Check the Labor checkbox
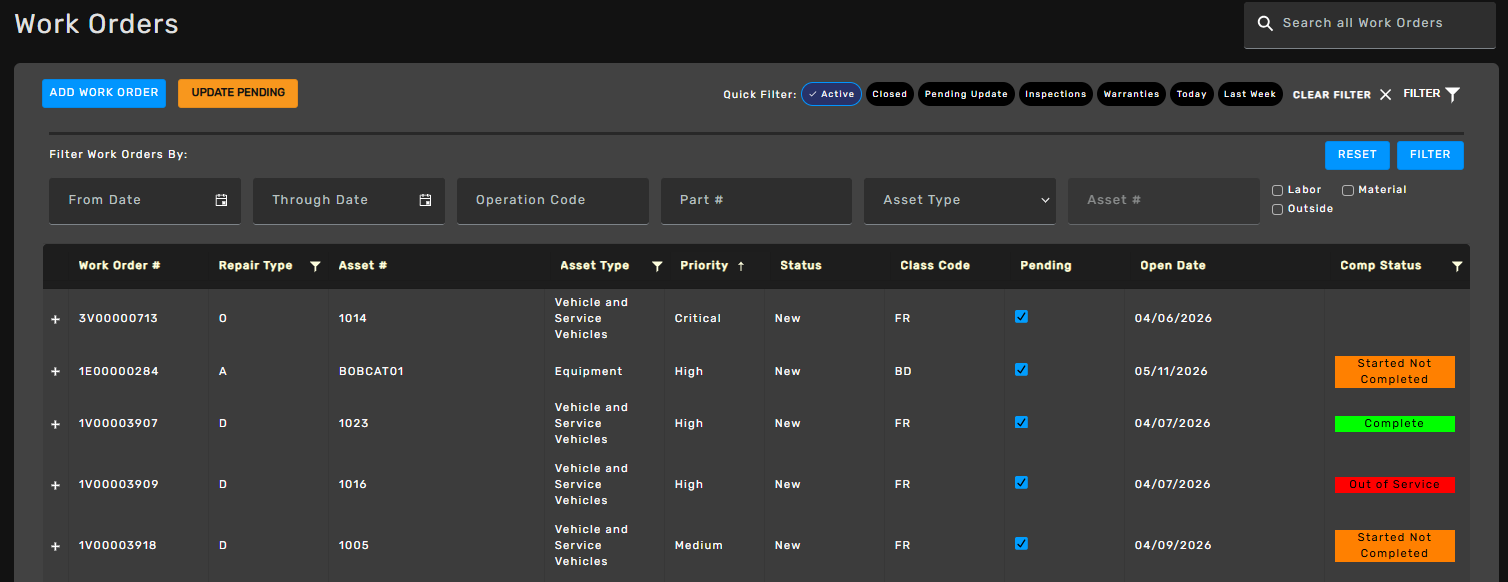 [x=1277, y=190]
